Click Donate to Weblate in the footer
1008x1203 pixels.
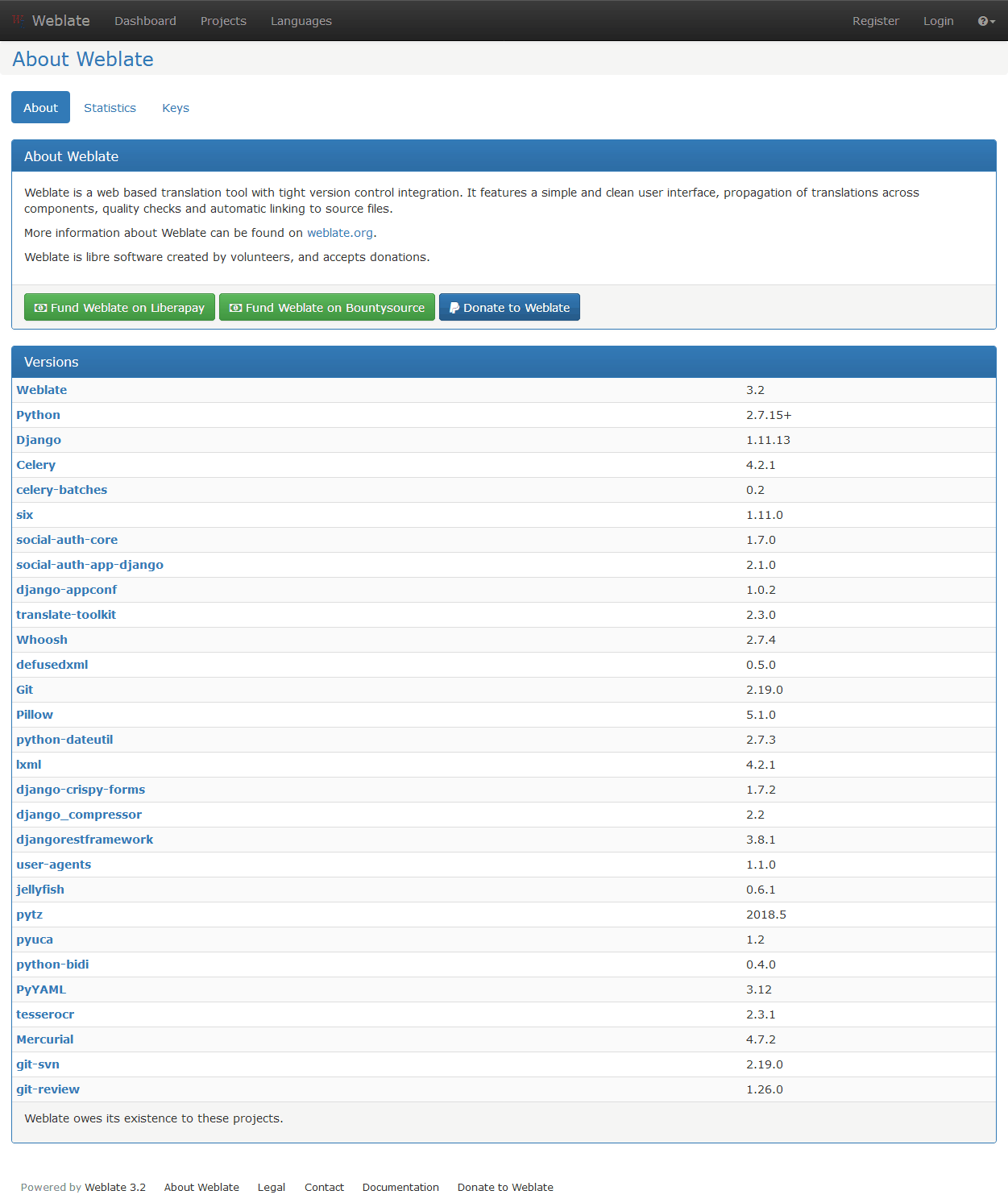[x=505, y=1187]
